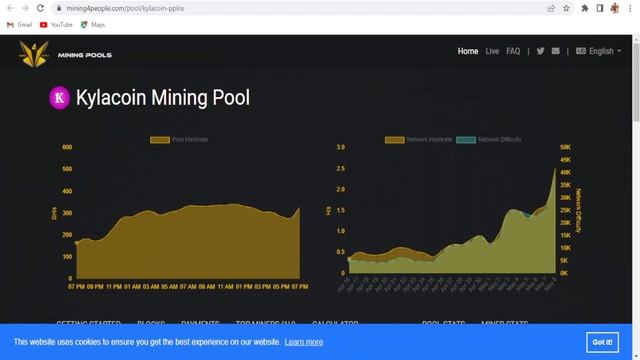Open the Maps bookmark
The height and width of the screenshot is (360, 640).
pos(93,25)
